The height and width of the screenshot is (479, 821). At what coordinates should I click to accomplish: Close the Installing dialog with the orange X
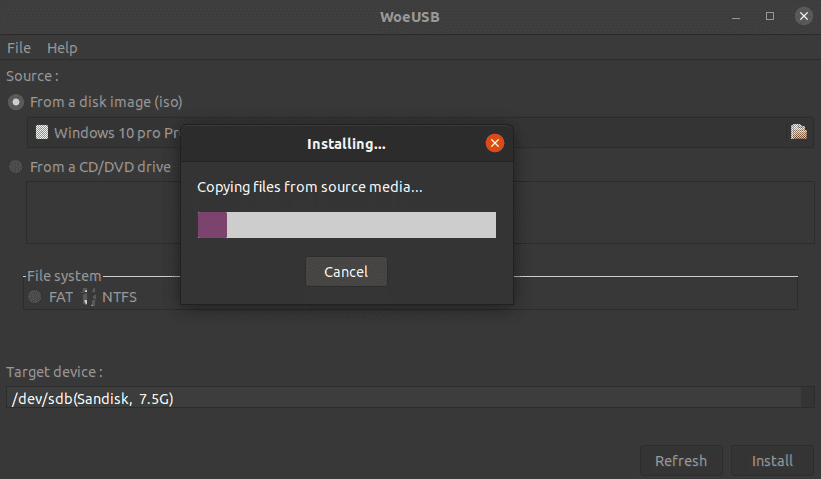[494, 143]
